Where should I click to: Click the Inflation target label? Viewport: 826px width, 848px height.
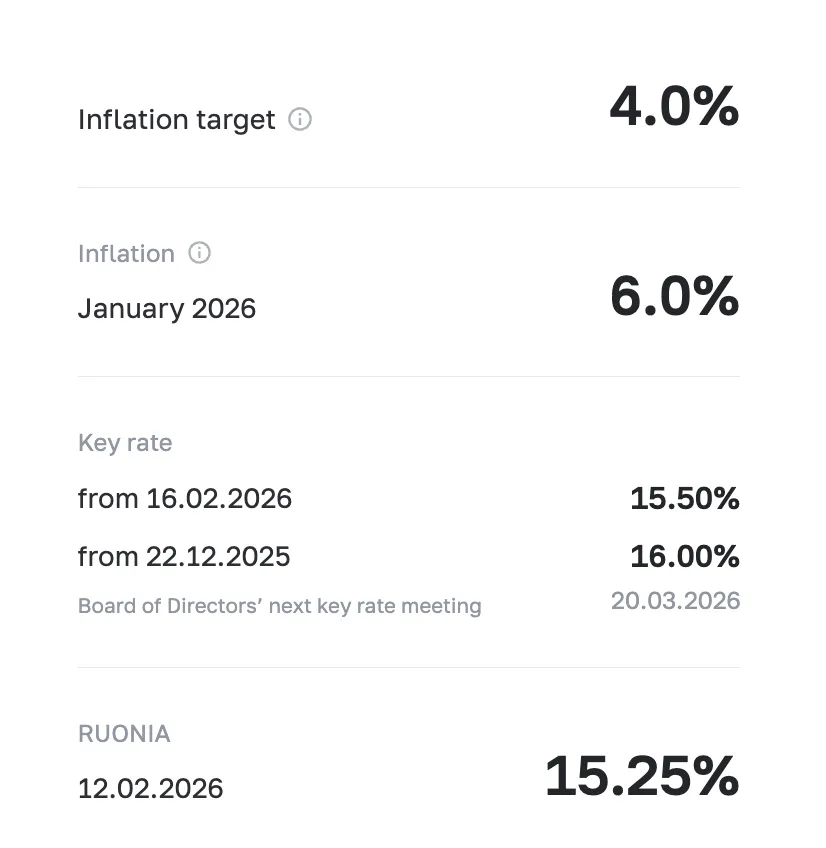(x=176, y=120)
